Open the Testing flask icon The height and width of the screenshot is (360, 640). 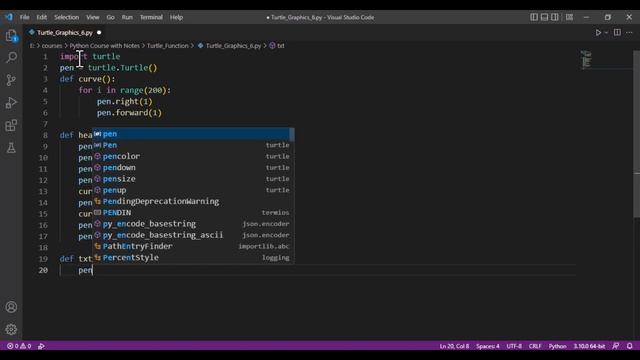click(11, 148)
